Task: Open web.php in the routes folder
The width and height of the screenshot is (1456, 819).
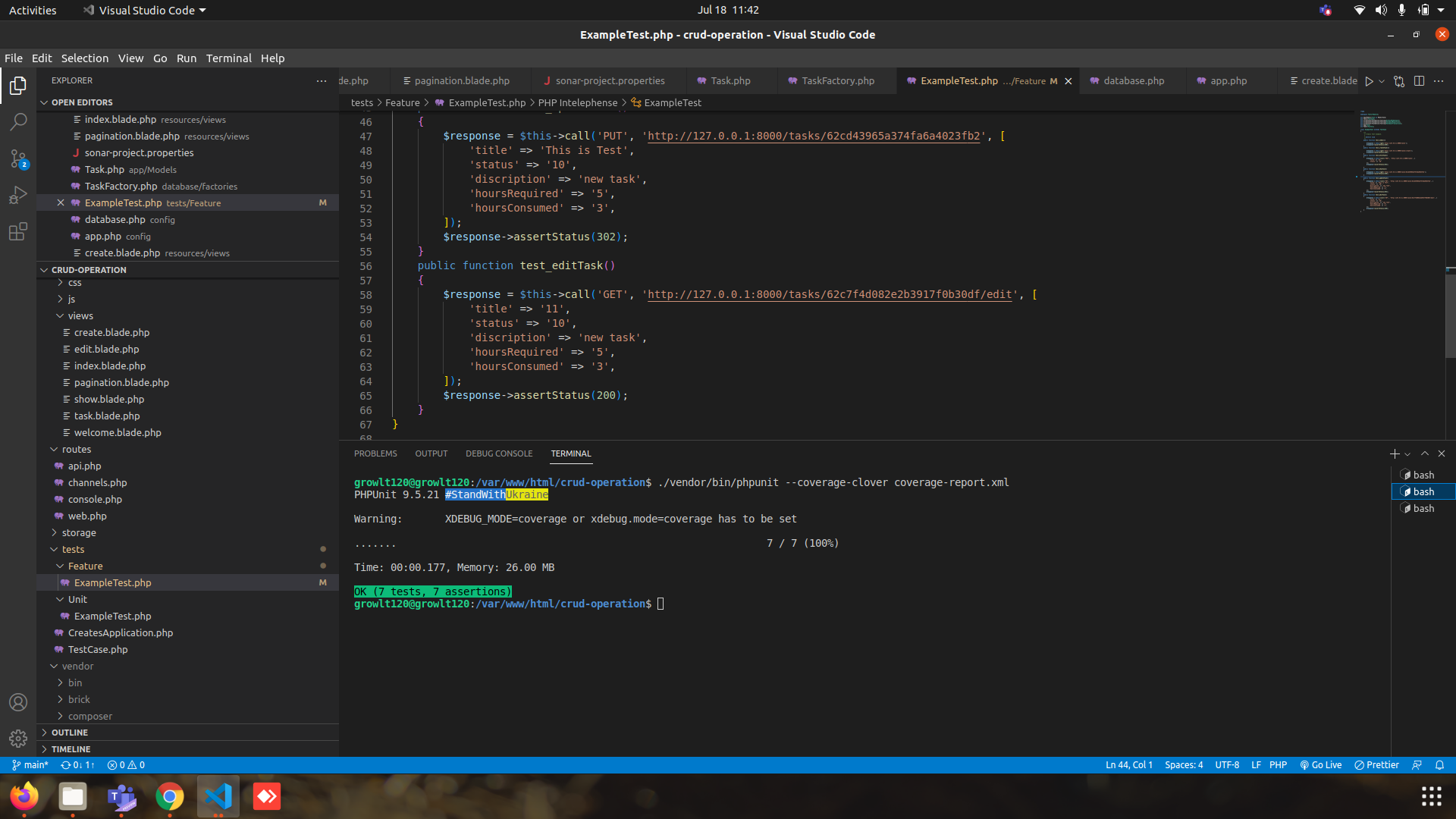Action: click(87, 516)
